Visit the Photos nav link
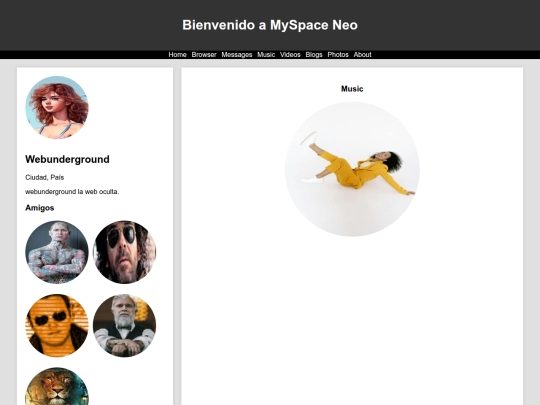 (x=338, y=55)
